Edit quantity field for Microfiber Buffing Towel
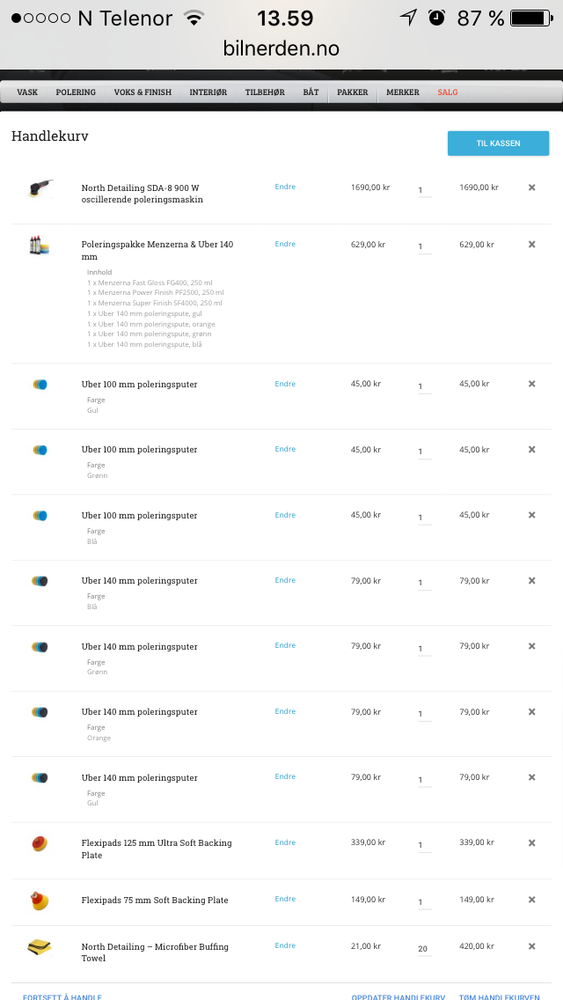Viewport: 563px width, 1000px height. coord(424,949)
